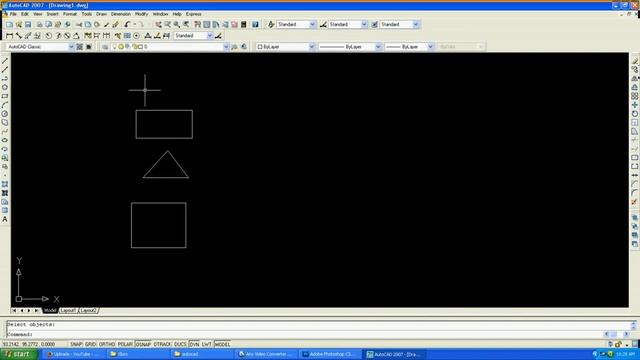Switch to the Layout2 tab
The height and width of the screenshot is (360, 640).
[89, 311]
